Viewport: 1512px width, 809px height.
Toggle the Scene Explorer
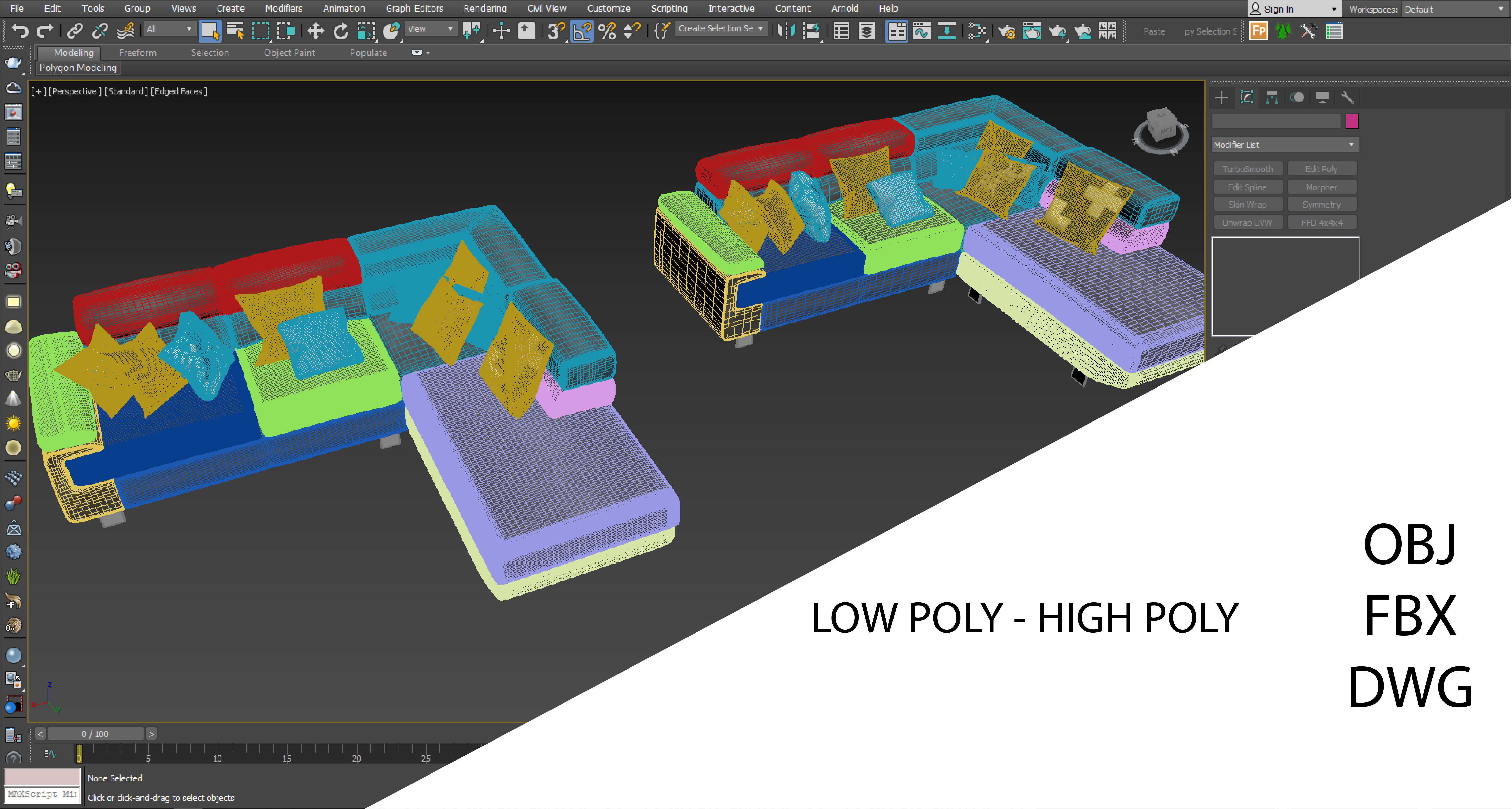841,30
